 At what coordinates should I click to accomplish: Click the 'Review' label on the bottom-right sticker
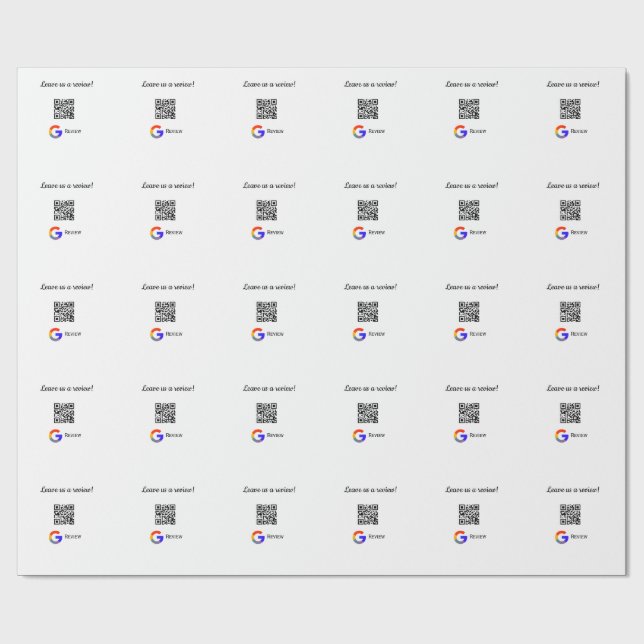point(579,537)
